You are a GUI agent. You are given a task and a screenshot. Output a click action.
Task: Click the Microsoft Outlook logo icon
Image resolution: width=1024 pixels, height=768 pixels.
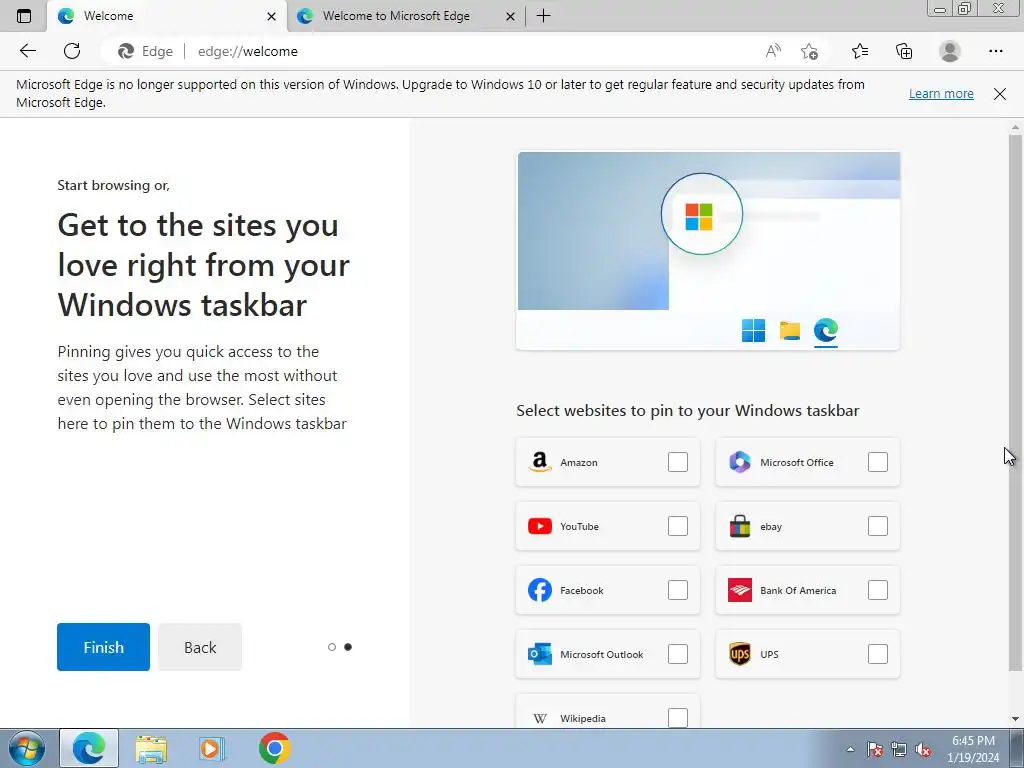pyautogui.click(x=539, y=654)
